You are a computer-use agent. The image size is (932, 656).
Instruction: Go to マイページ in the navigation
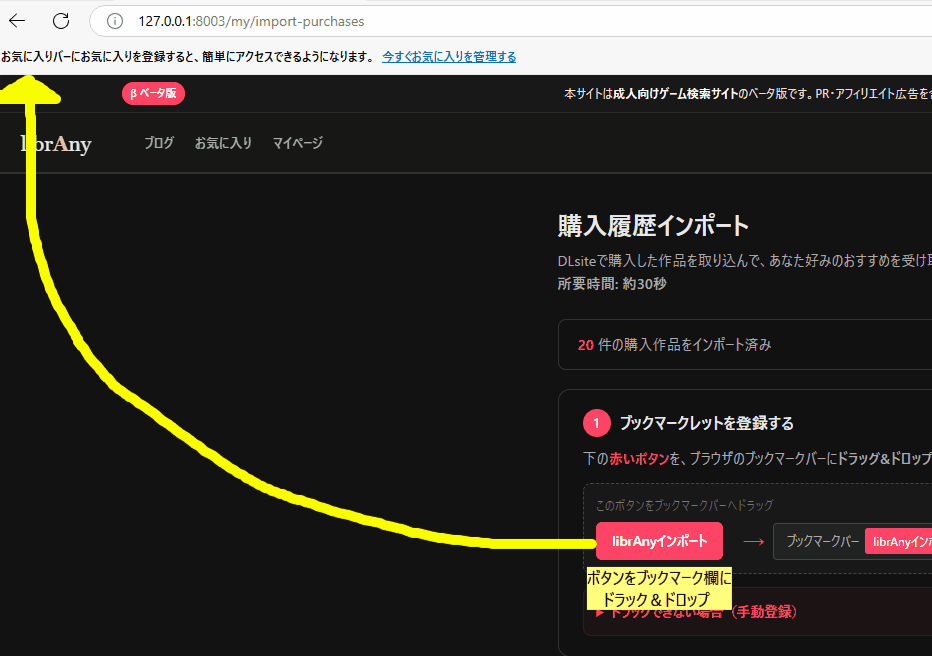point(298,143)
